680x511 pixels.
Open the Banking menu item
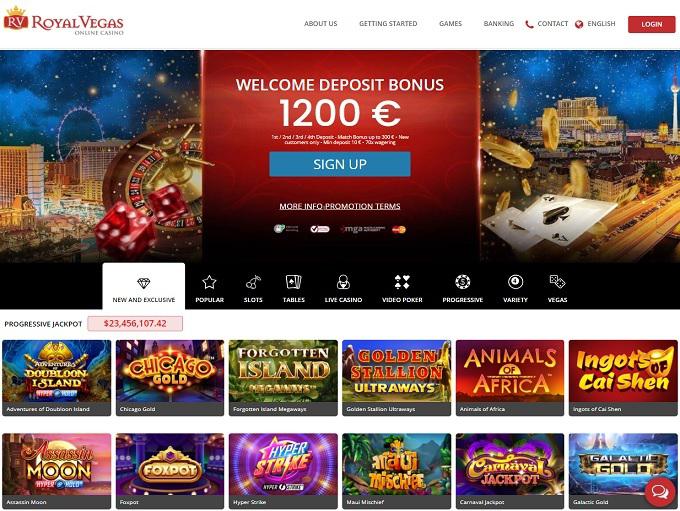[x=499, y=24]
